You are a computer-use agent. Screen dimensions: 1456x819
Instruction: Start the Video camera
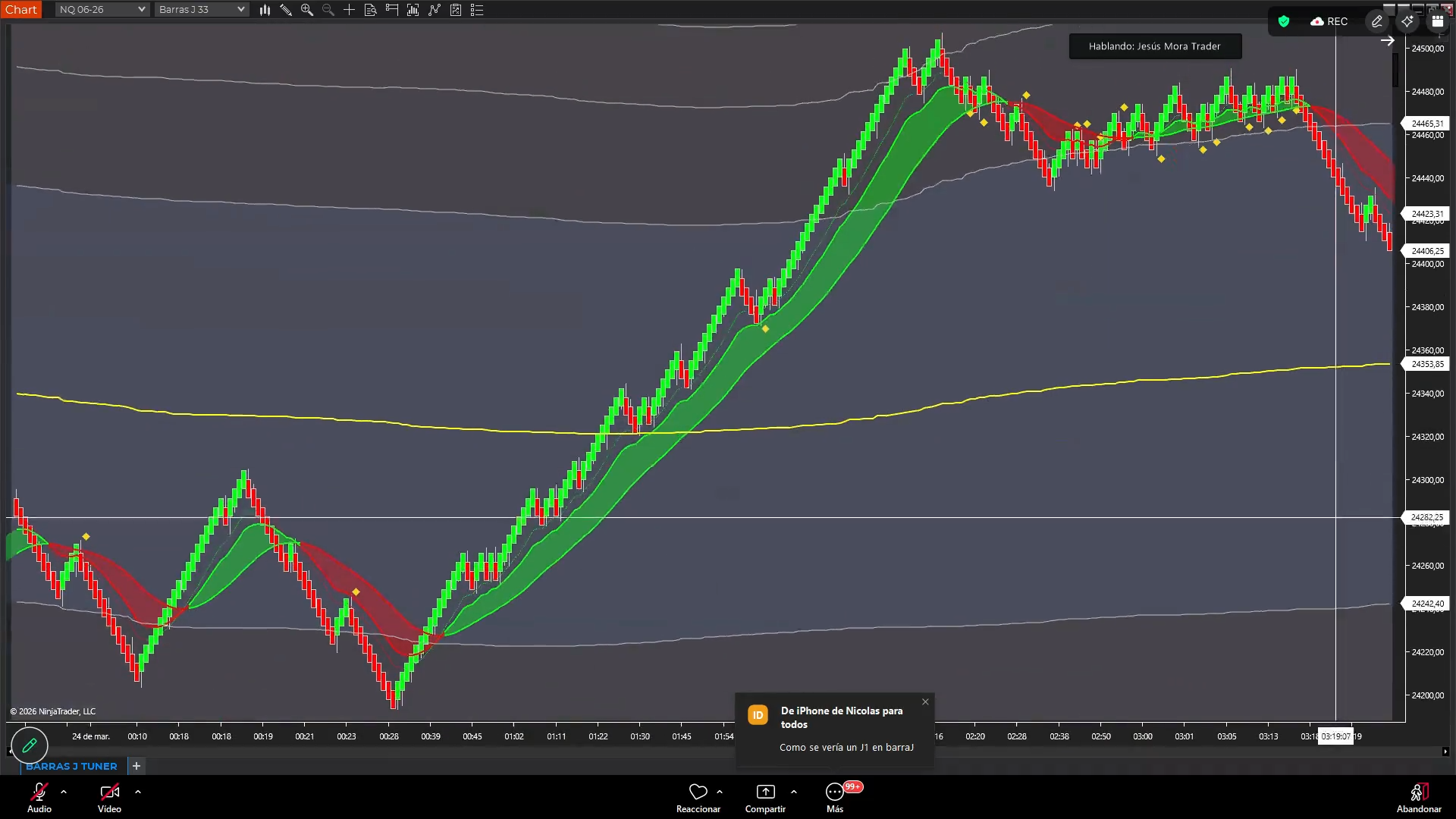[109, 798]
